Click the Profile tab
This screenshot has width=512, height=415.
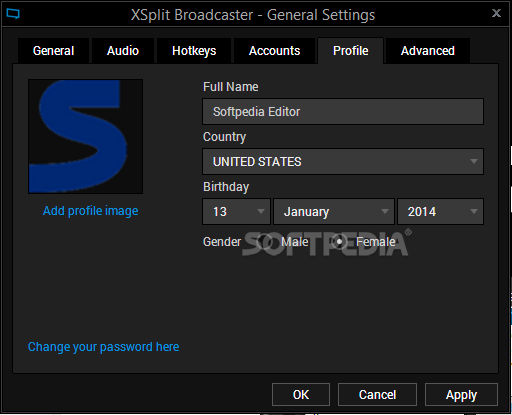[x=351, y=51]
